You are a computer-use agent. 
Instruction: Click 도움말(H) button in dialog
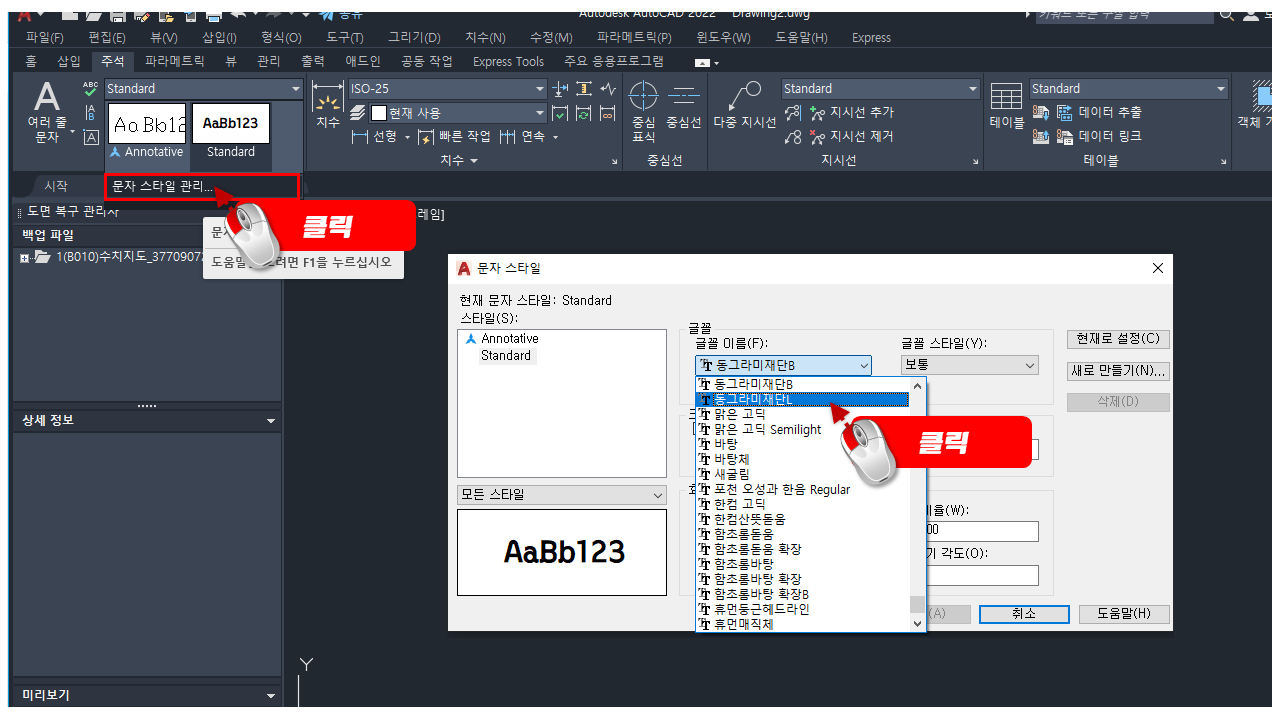(1124, 614)
